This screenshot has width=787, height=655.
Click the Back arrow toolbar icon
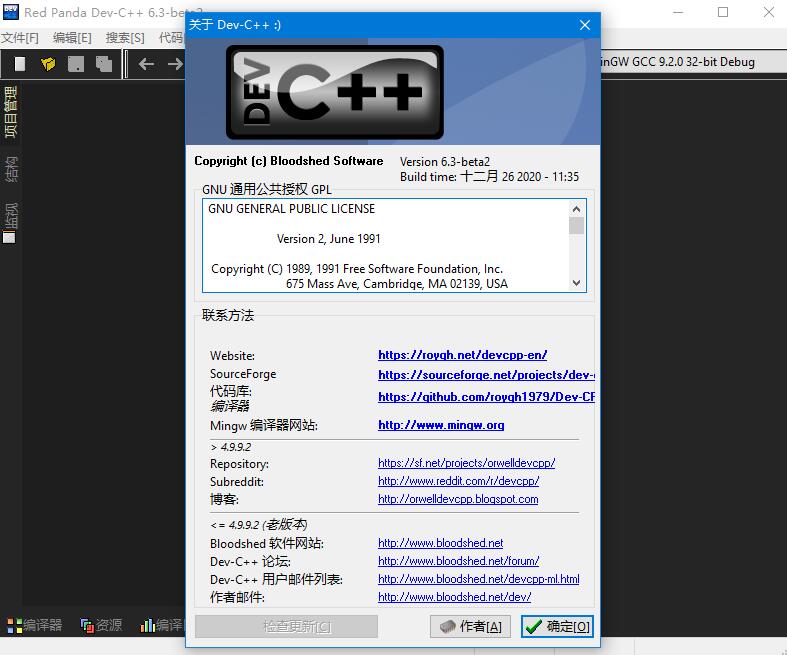[x=146, y=64]
